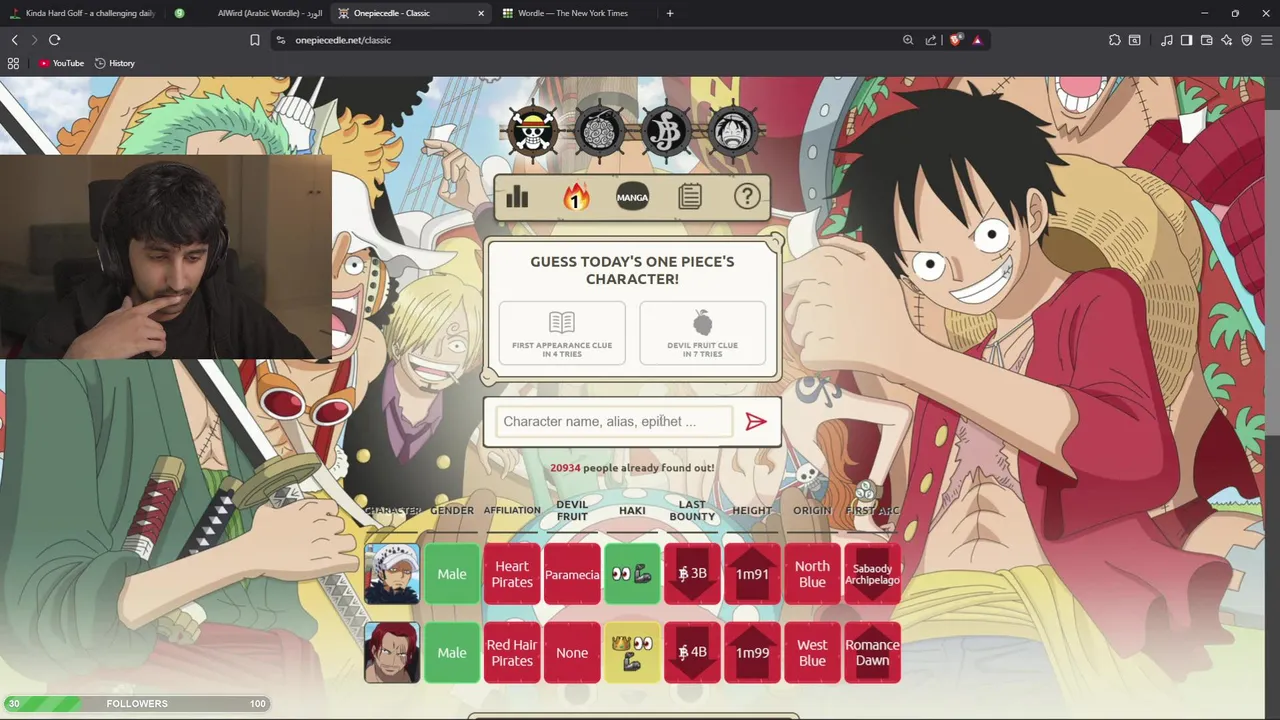The height and width of the screenshot is (720, 1280).
Task: Open the tab search window icon
Action: pos(1135,40)
